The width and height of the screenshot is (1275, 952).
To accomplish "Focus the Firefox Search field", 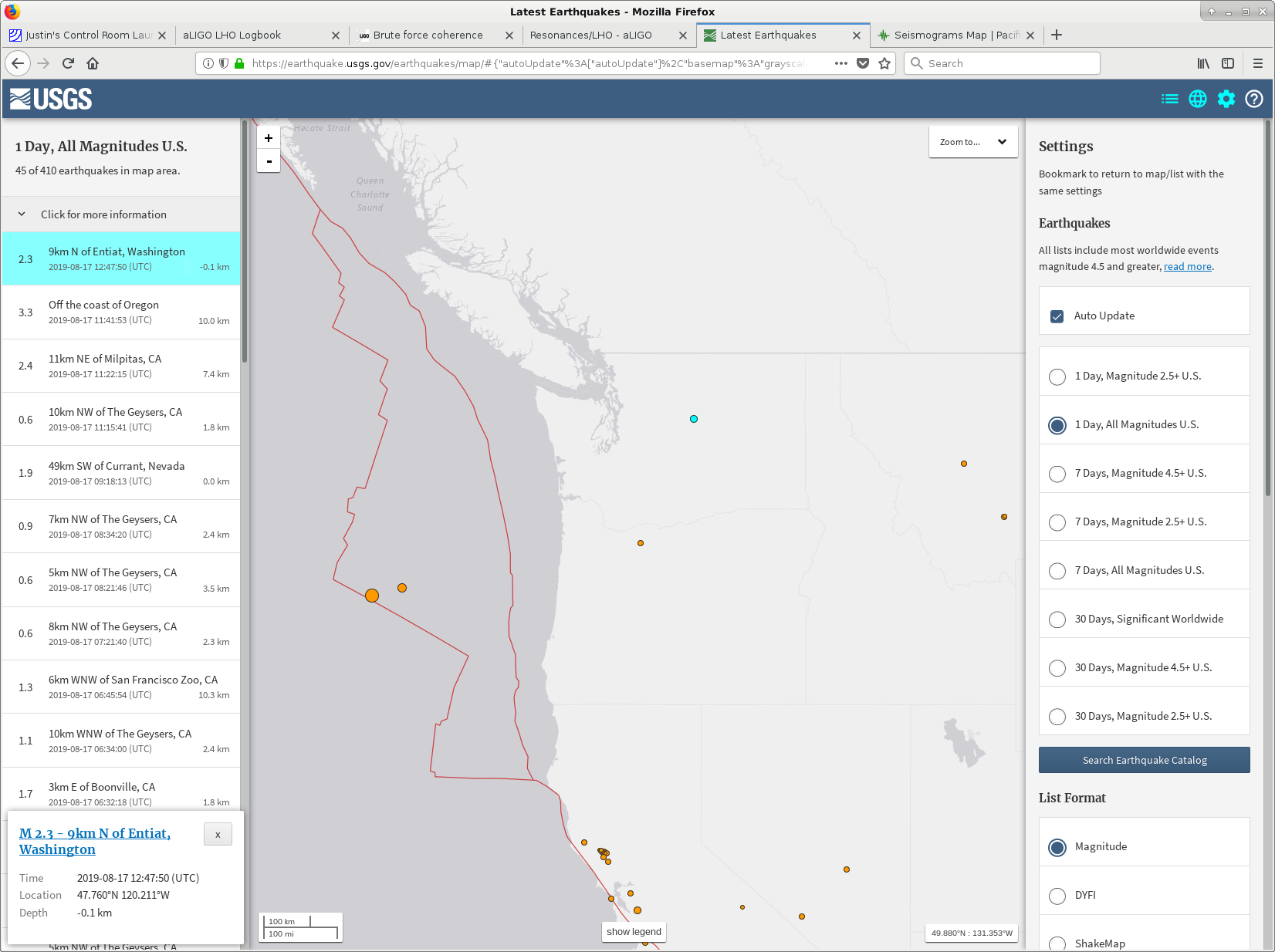I will point(1002,63).
